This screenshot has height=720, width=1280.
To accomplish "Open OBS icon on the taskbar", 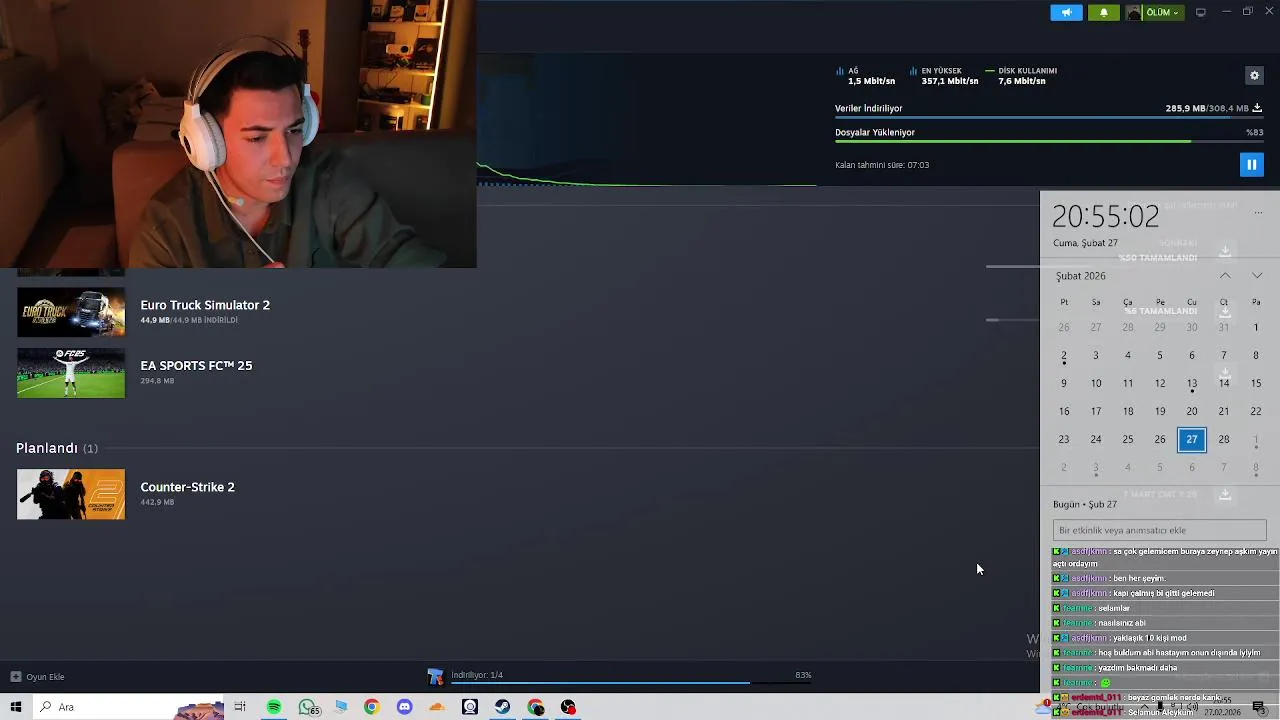I will tap(568, 707).
